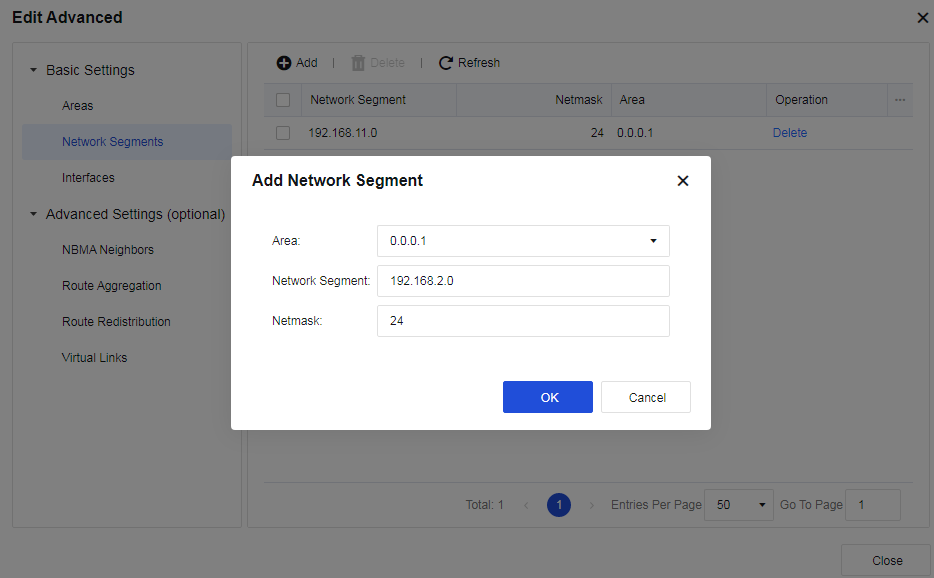
Task: Select Route Redistribution in sidebar
Action: [116, 322]
